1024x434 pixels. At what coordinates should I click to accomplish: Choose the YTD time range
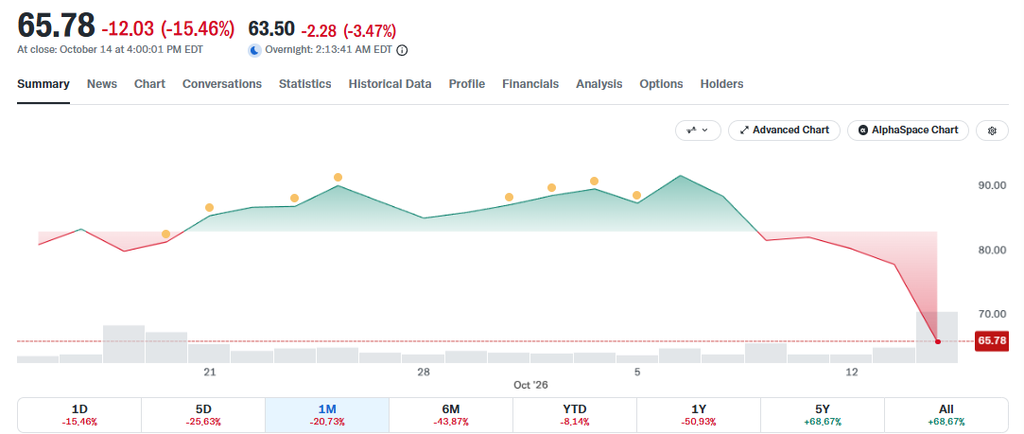(575, 414)
